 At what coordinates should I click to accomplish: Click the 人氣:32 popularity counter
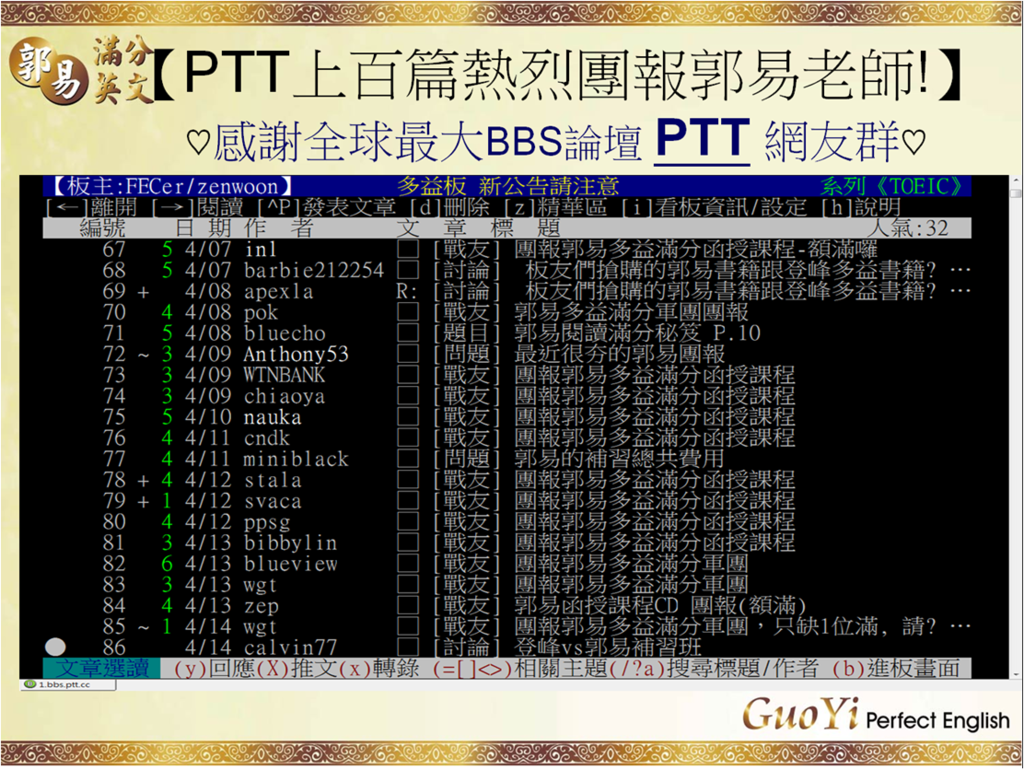(907, 228)
